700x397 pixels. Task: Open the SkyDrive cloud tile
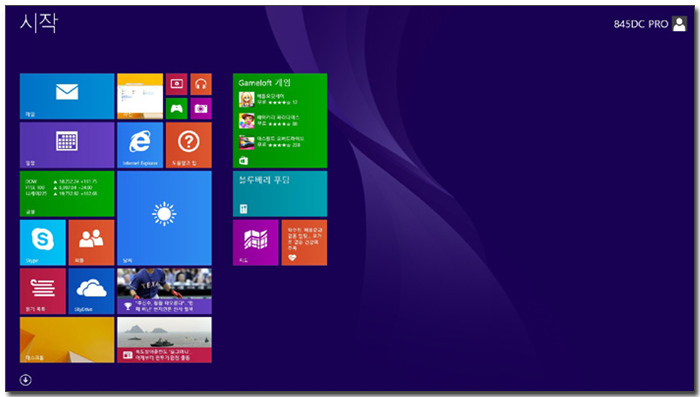click(x=91, y=291)
